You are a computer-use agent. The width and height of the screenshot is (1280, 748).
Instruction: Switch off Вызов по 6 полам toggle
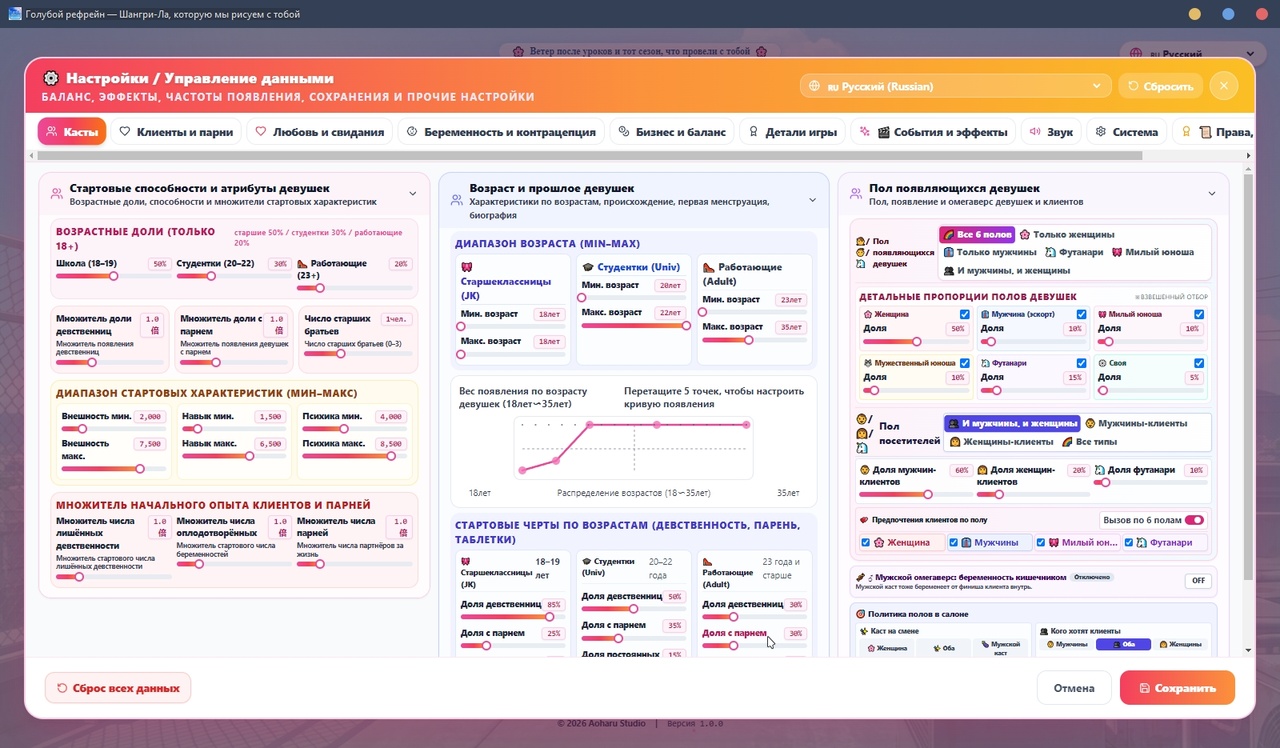click(x=1194, y=520)
